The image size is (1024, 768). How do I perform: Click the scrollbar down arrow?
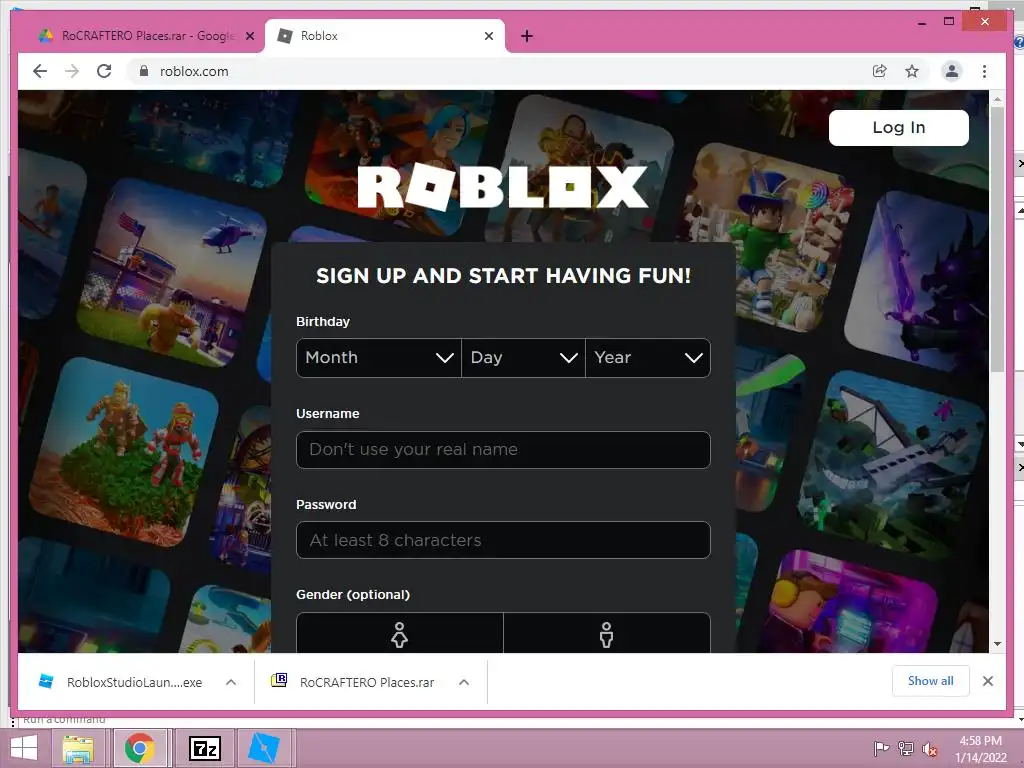point(997,644)
